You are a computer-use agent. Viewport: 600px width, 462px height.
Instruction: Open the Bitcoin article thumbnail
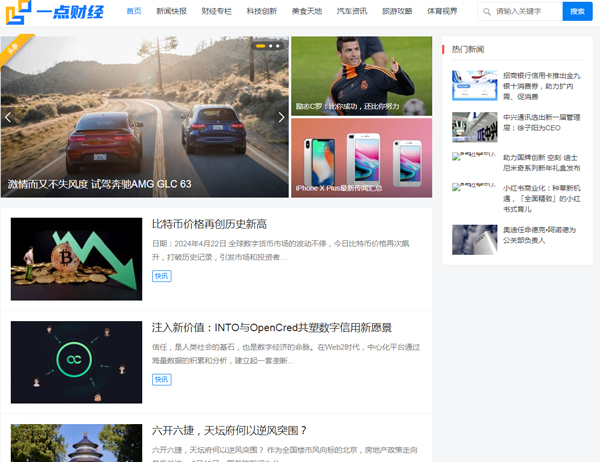pos(77,259)
